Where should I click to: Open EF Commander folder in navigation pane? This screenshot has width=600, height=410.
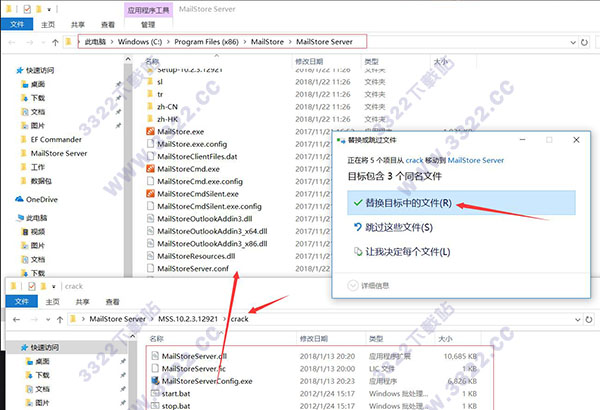click(x=56, y=139)
